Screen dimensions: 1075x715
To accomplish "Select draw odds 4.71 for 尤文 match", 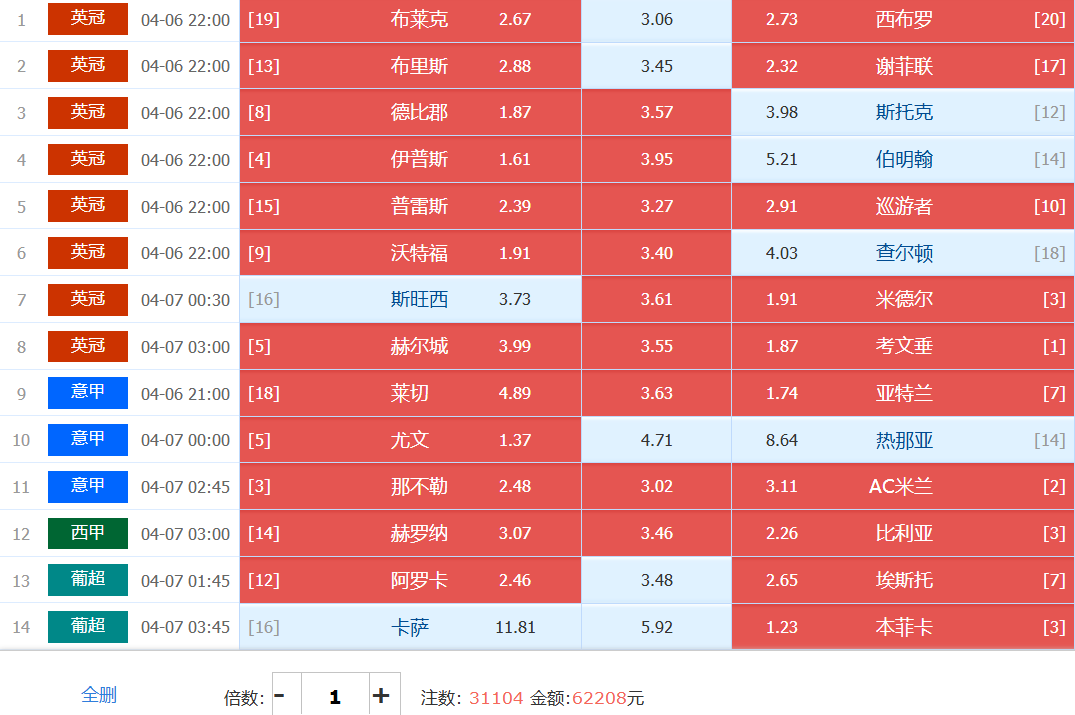I will [656, 440].
